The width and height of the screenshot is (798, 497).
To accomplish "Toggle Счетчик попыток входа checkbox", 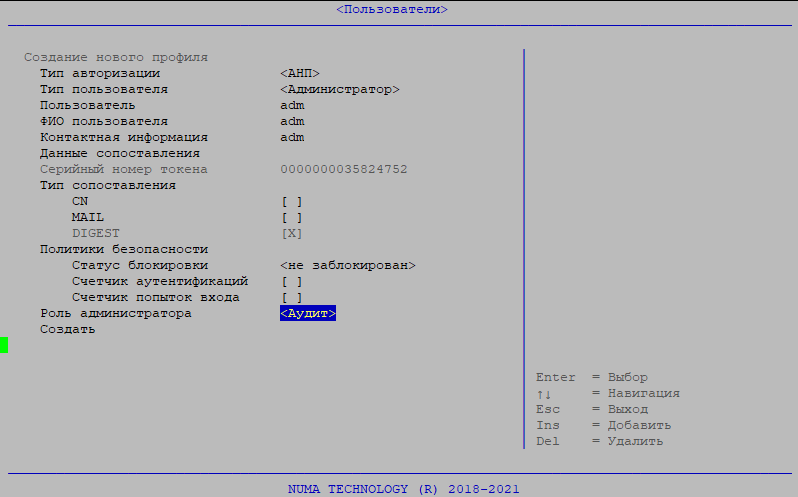I will [291, 297].
